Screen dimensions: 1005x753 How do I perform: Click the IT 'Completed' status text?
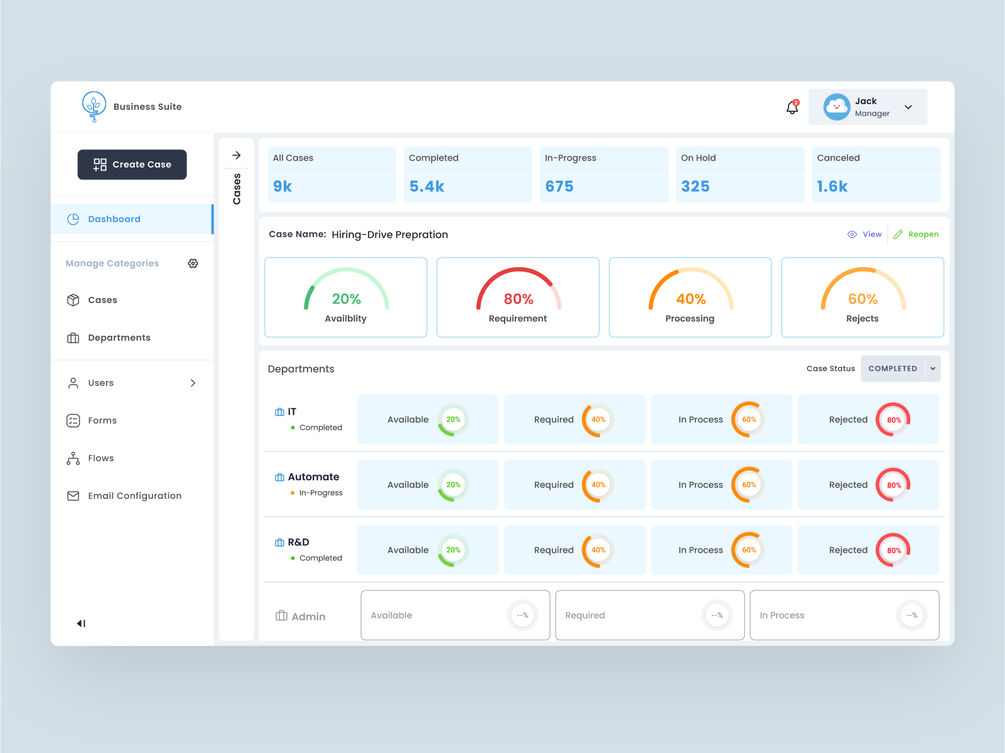click(321, 427)
